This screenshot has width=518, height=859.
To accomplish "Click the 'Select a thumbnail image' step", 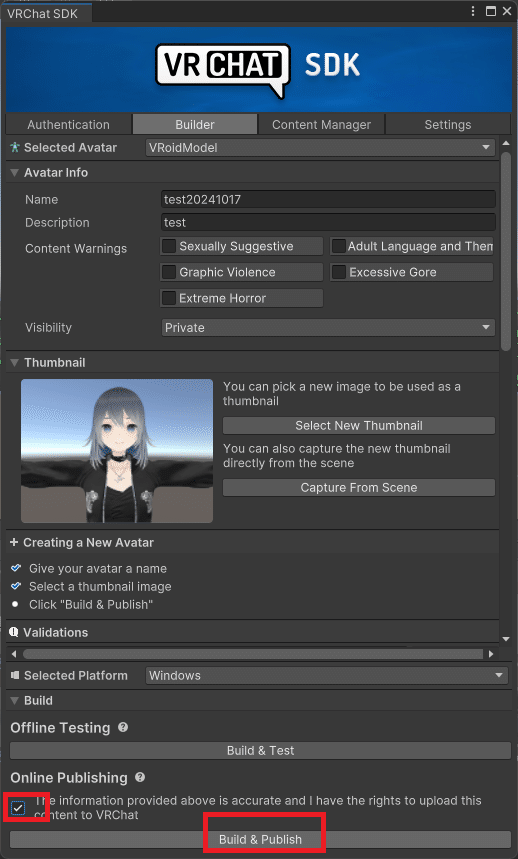I will [x=100, y=587].
